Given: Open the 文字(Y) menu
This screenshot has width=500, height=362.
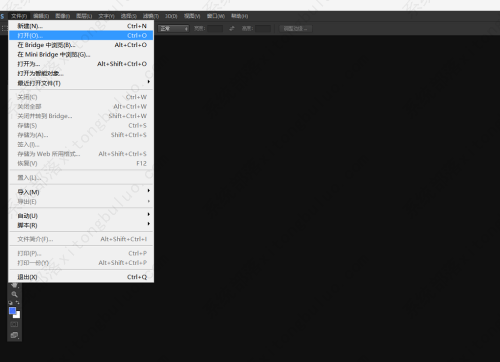Looking at the screenshot, I should tap(106, 16).
